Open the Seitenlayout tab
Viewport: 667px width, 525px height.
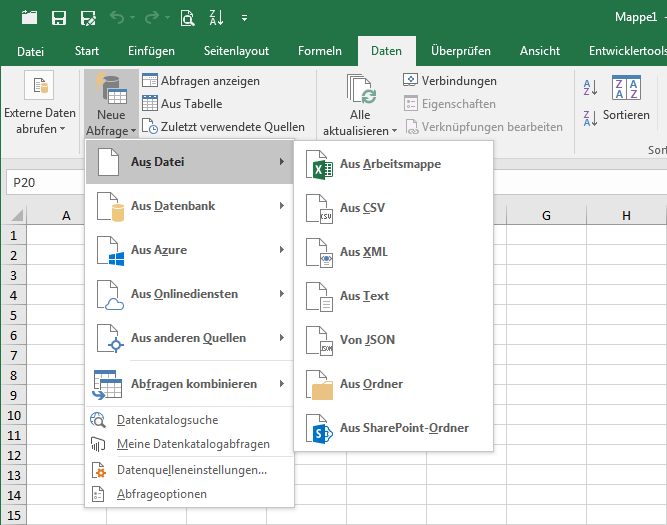236,51
